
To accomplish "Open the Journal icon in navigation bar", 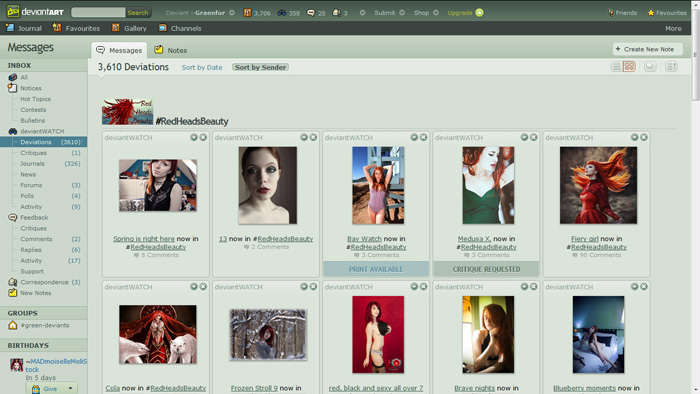I will click(10, 28).
